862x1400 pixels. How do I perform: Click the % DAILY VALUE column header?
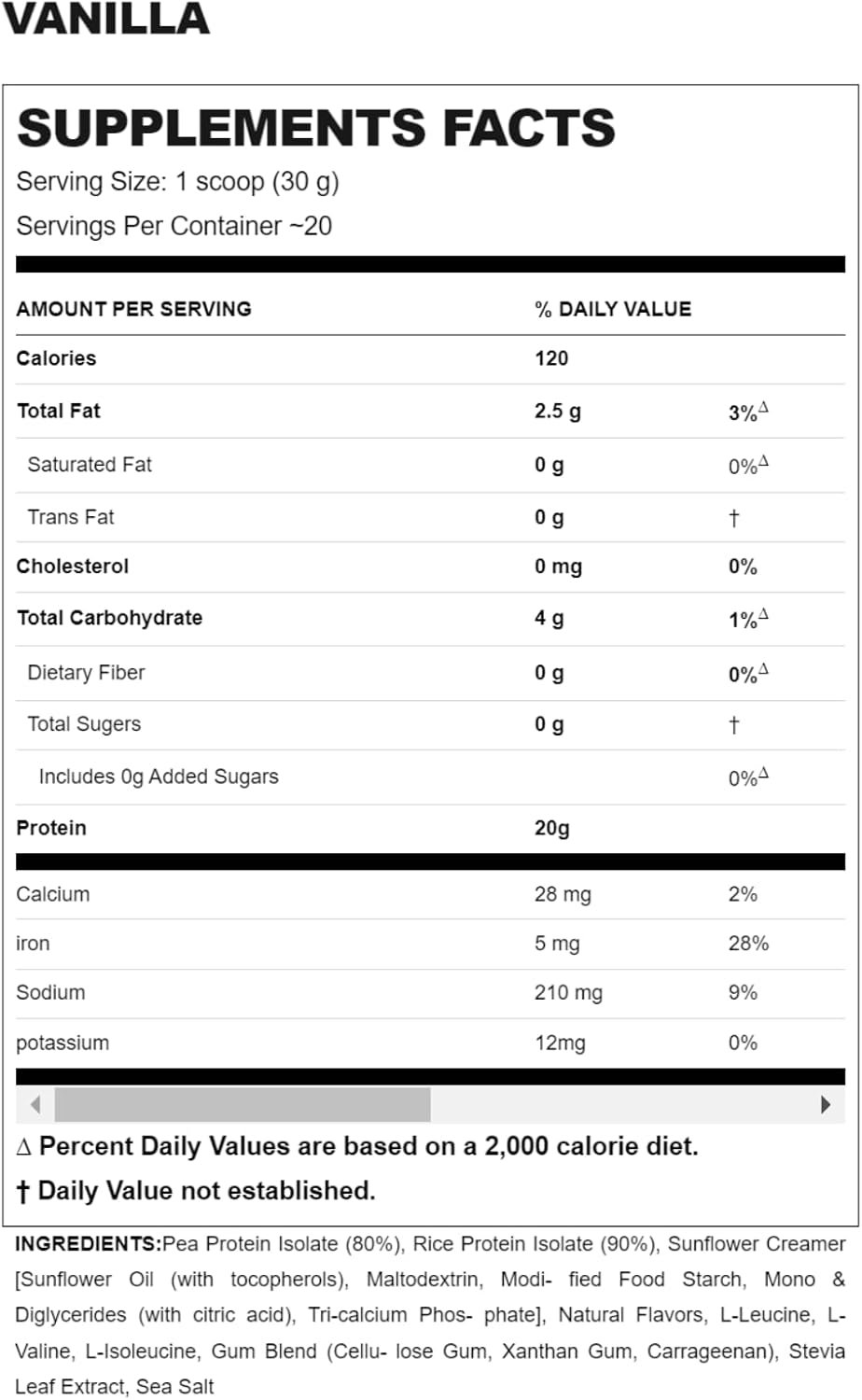tap(613, 309)
